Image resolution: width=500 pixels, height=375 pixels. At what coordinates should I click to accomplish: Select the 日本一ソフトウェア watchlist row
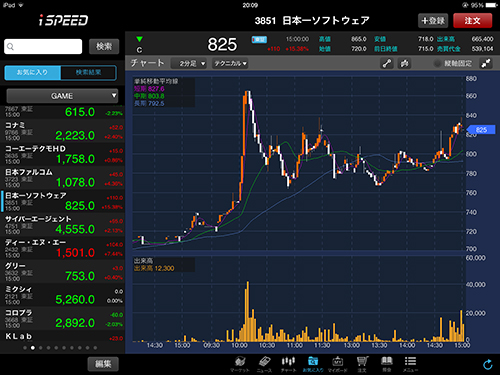[x=62, y=201]
